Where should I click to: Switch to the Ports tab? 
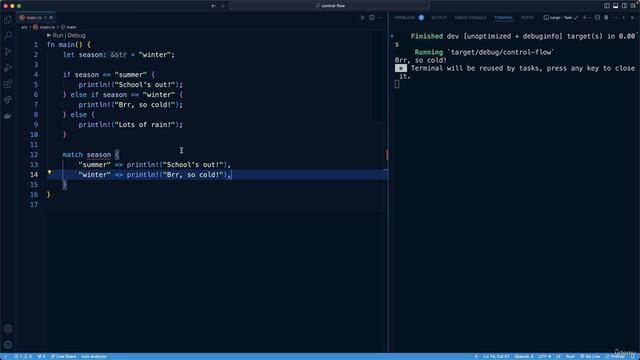[x=527, y=18]
